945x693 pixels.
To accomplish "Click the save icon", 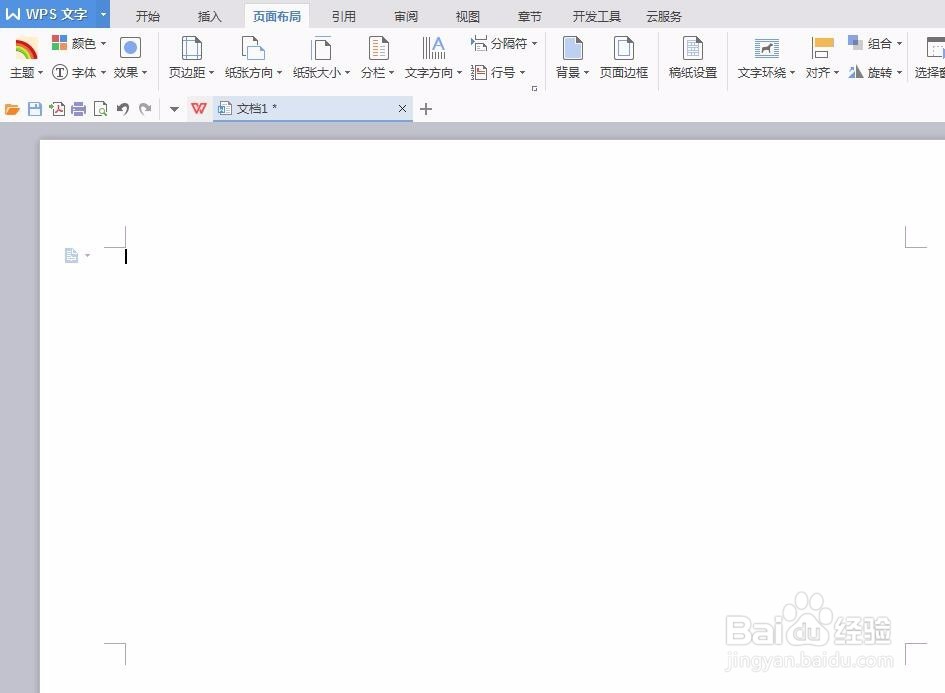I will click(35, 109).
